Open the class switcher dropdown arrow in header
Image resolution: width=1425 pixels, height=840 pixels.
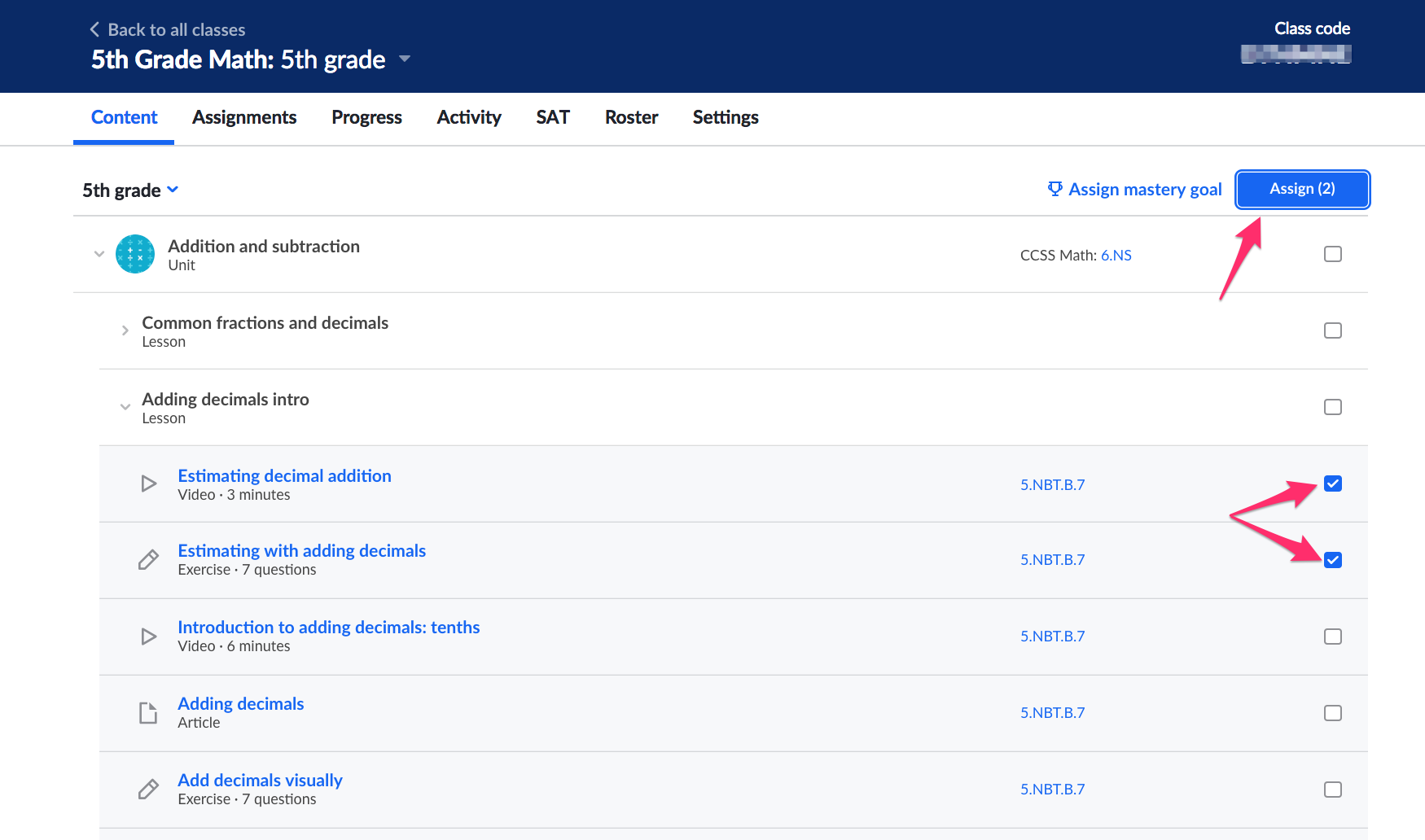point(405,59)
